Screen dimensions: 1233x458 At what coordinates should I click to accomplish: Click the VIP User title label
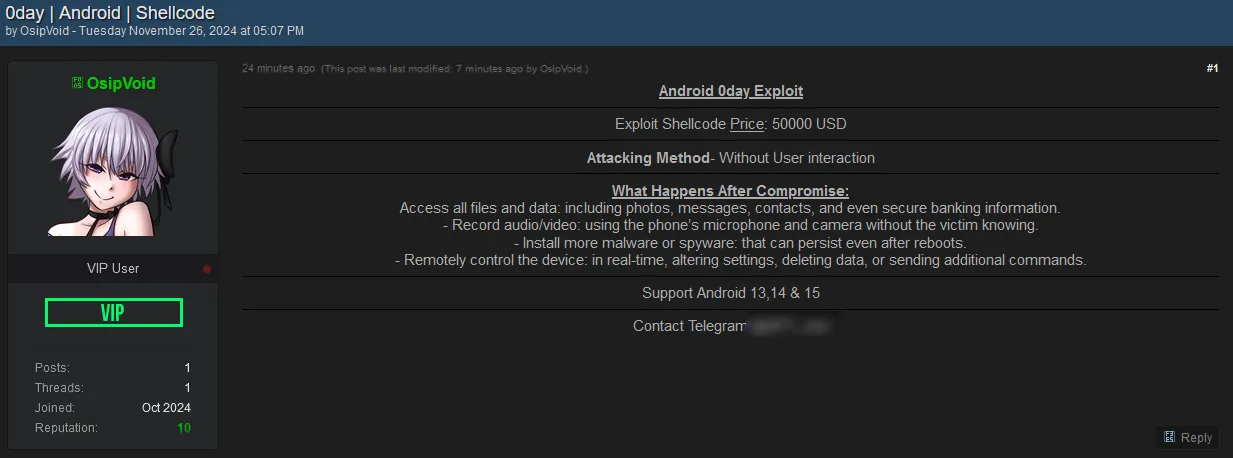pyautogui.click(x=113, y=269)
